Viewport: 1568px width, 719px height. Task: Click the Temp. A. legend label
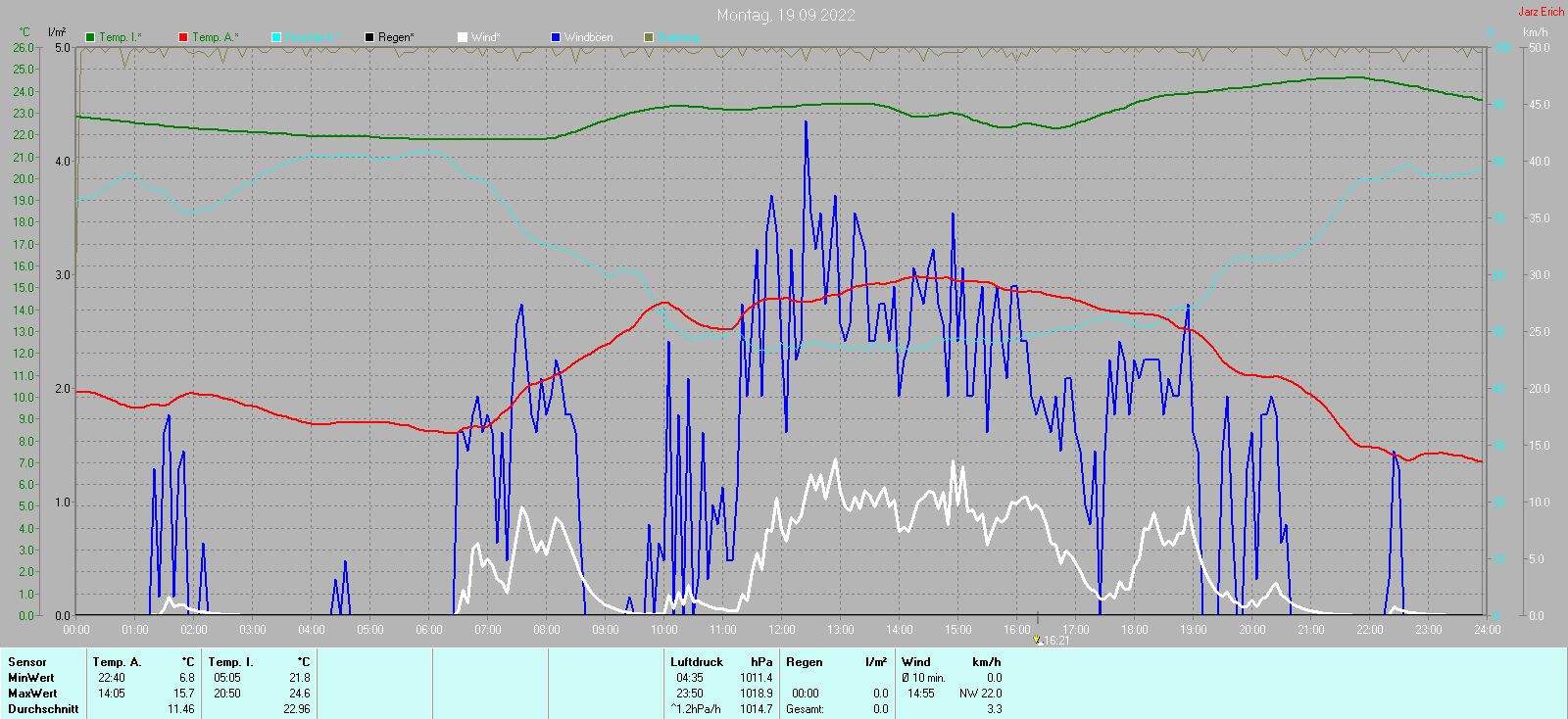215,37
